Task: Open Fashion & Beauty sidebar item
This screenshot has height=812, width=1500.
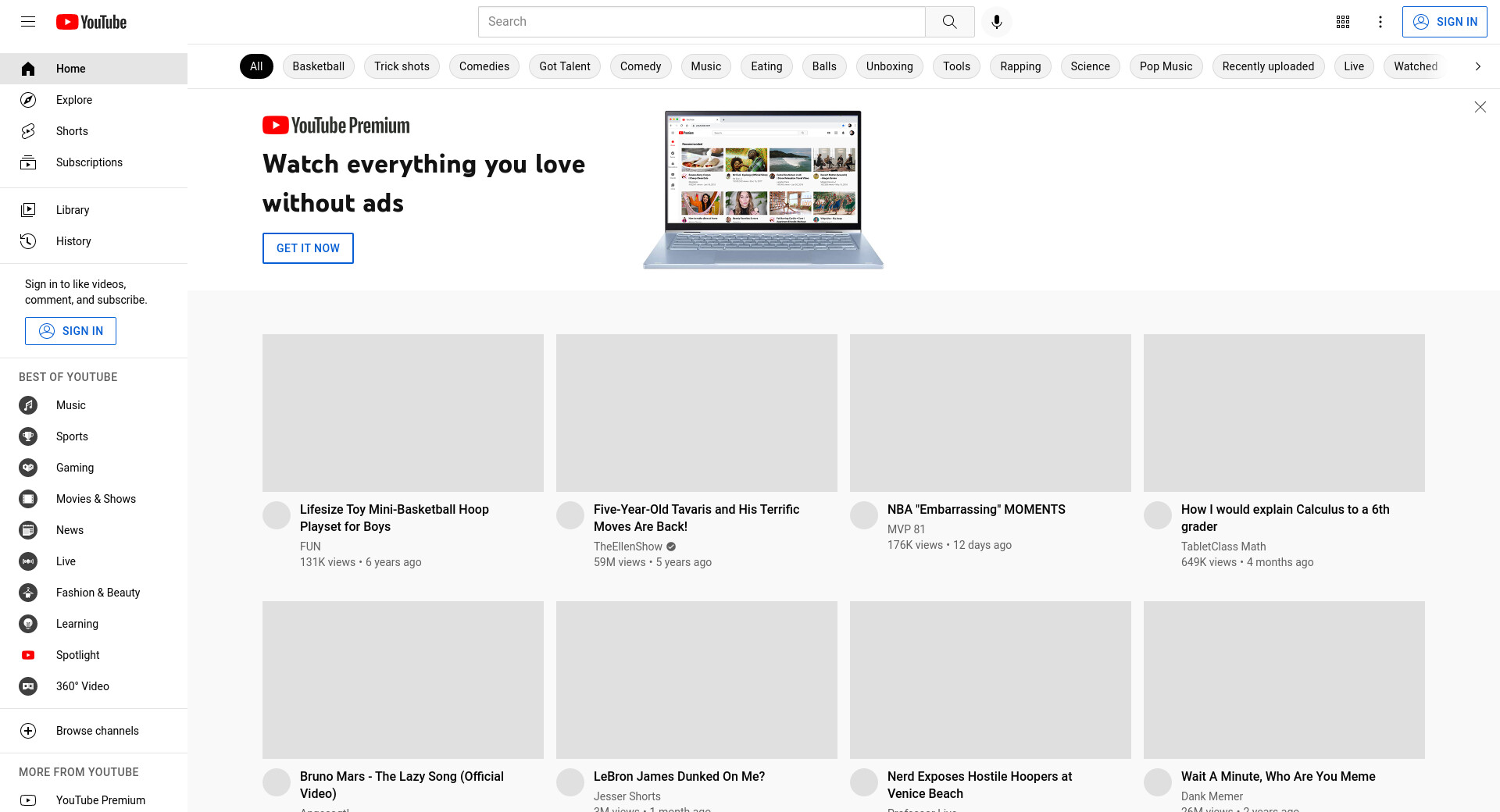Action: [94, 593]
